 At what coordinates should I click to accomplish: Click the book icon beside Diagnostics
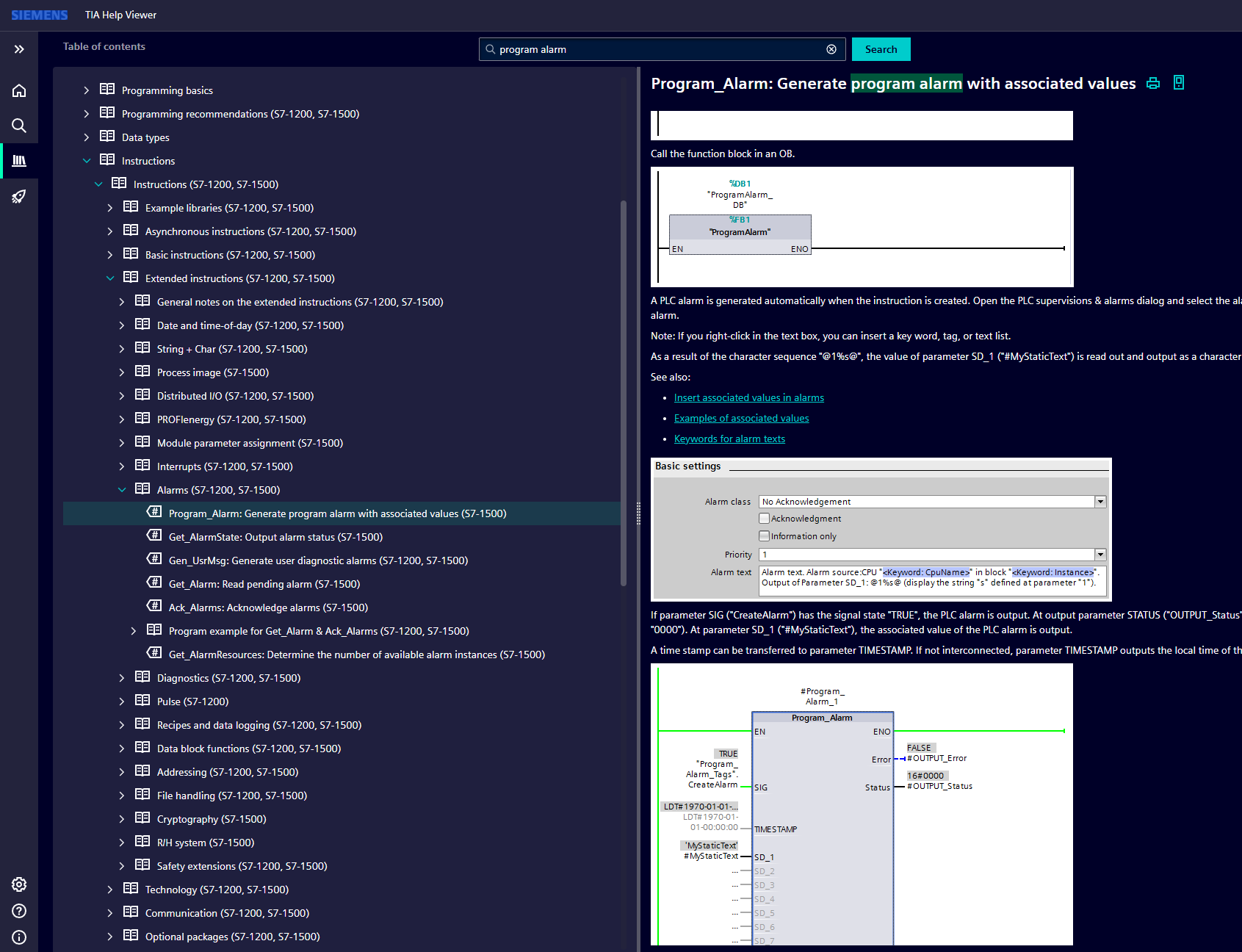(142, 677)
